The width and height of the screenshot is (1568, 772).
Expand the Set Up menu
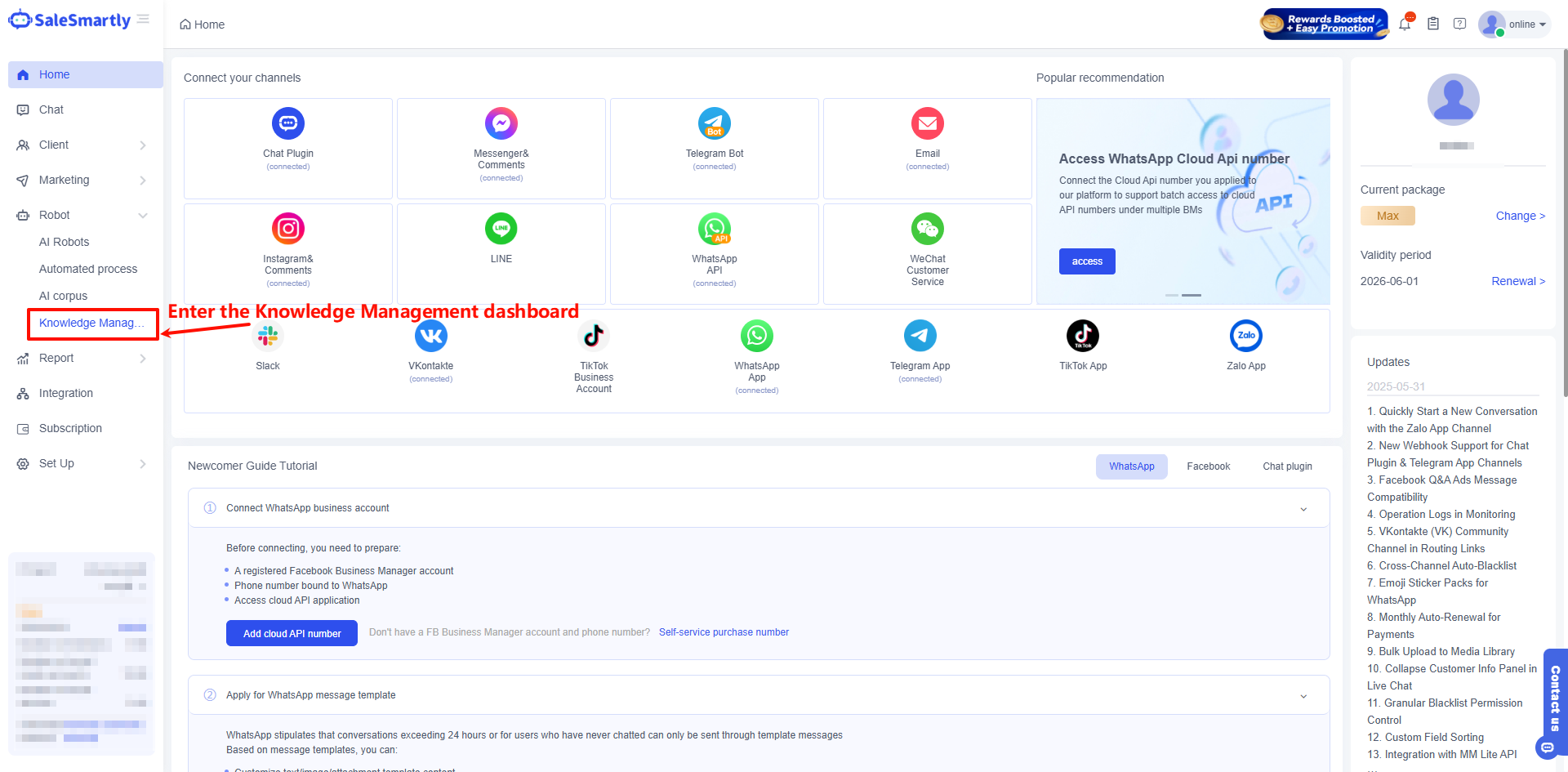click(86, 463)
